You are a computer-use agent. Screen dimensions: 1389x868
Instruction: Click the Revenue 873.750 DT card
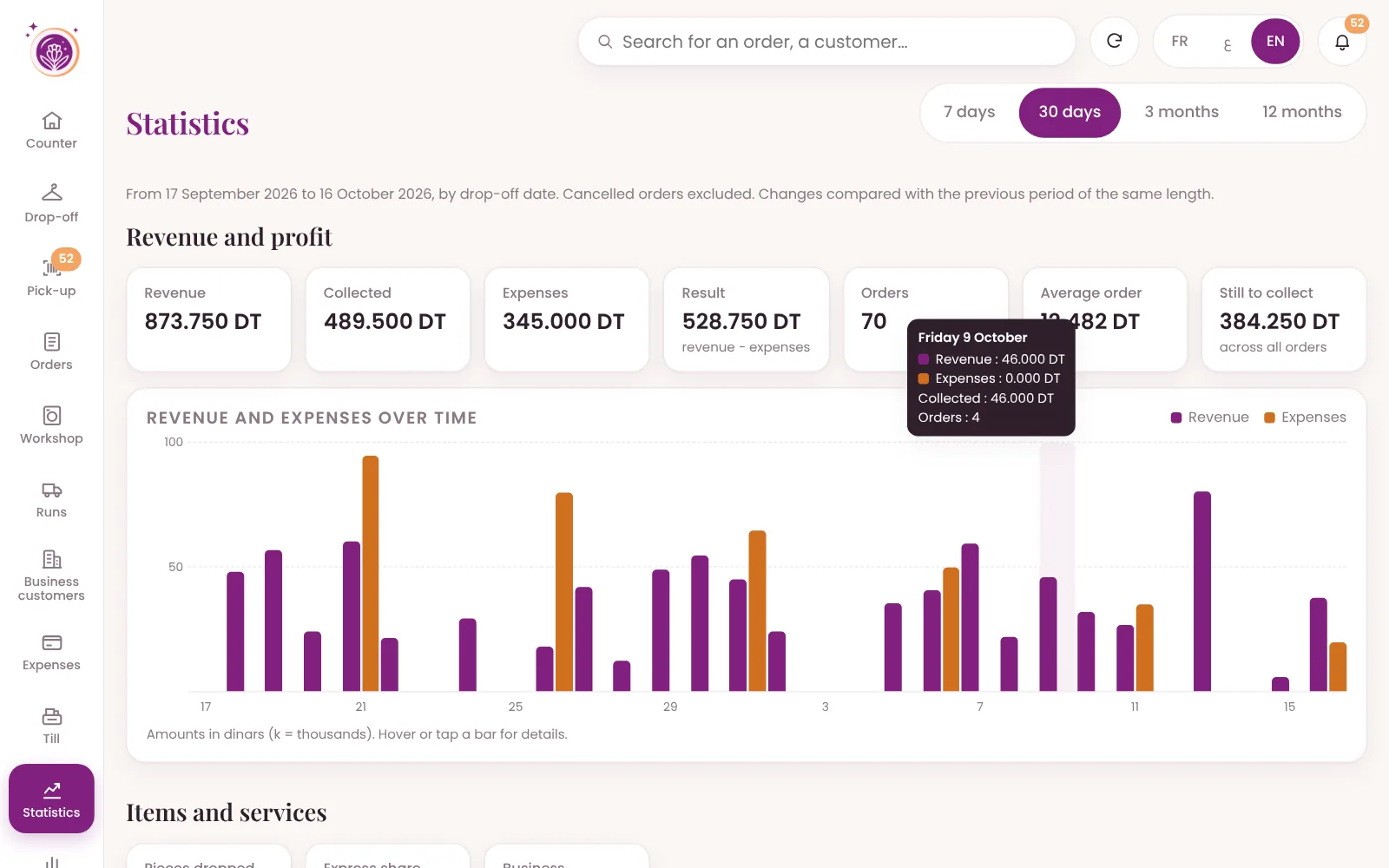tap(209, 319)
